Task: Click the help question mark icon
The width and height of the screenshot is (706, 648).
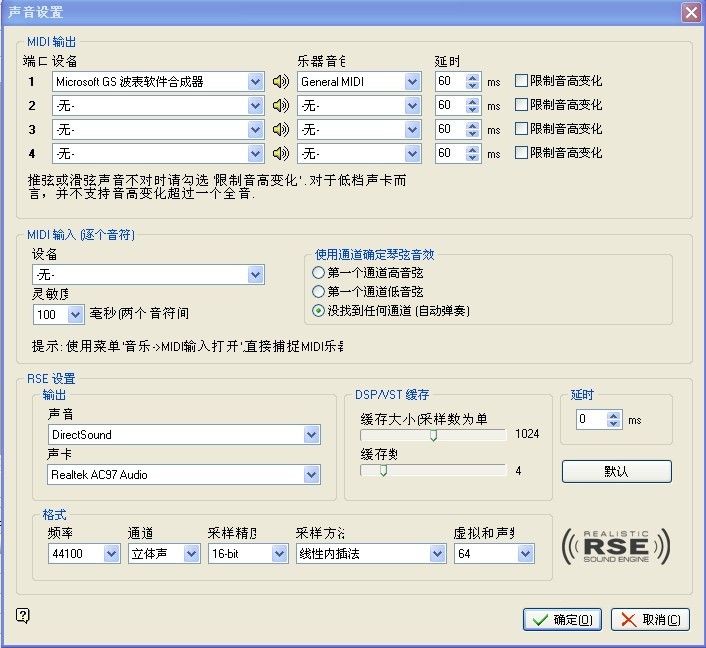Action: (x=24, y=615)
